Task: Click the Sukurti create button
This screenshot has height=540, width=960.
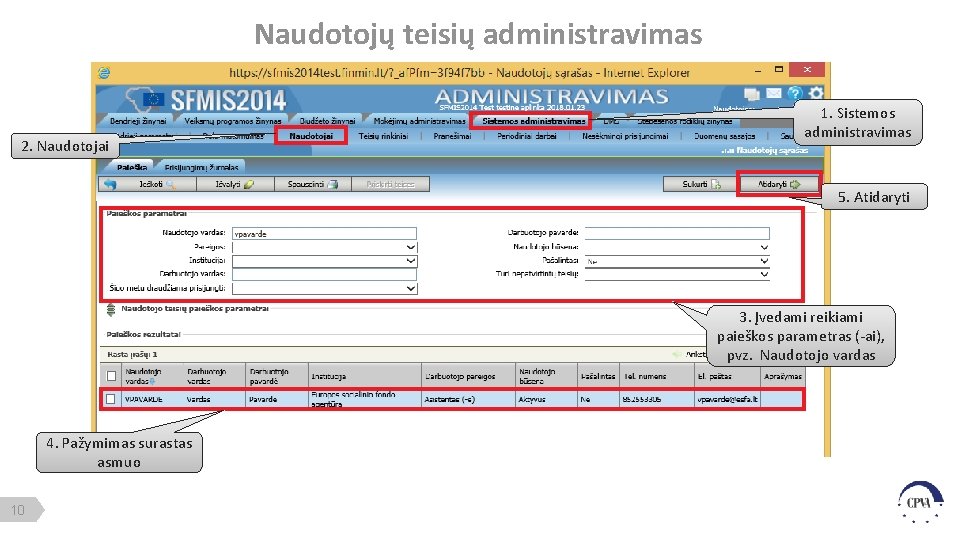Action: tap(701, 184)
